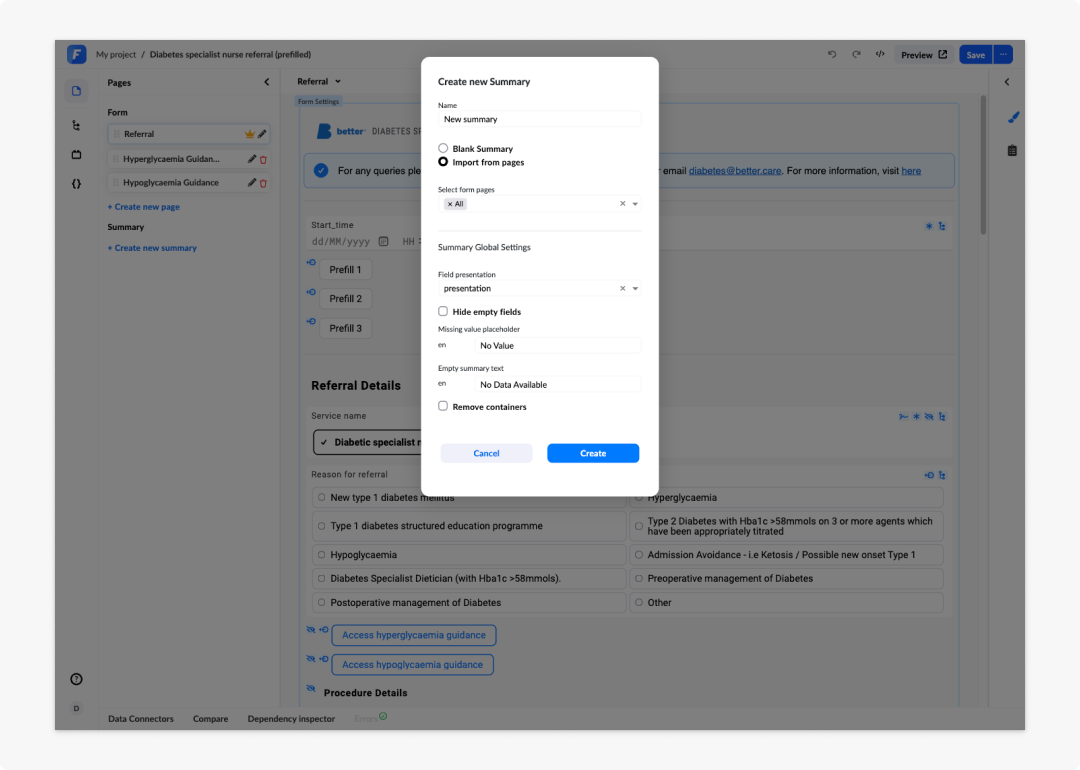Open the Field presentation dropdown arrow
Viewport: 1080px width, 770px height.
(x=635, y=289)
